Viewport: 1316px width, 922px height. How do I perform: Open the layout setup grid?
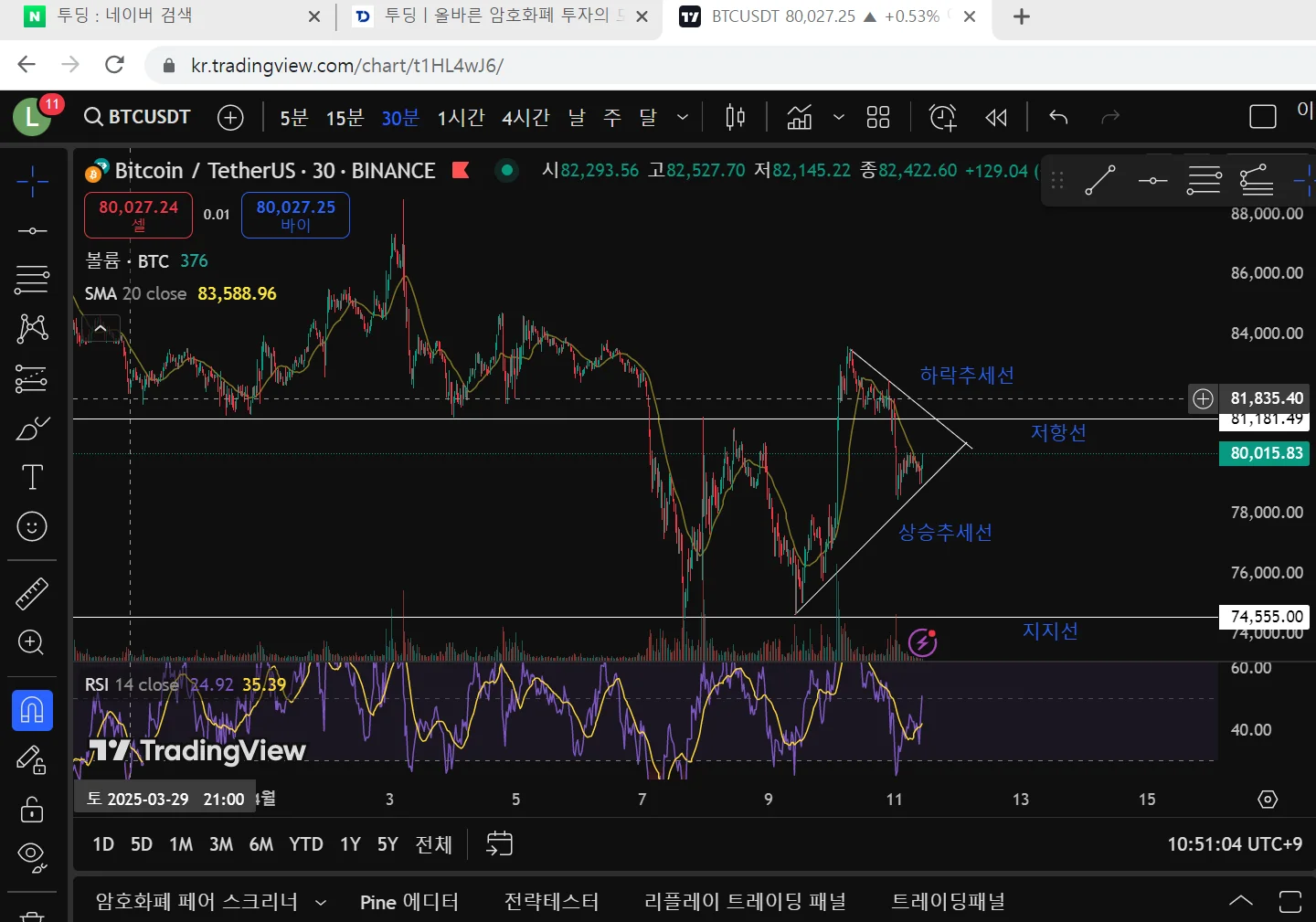tap(878, 117)
